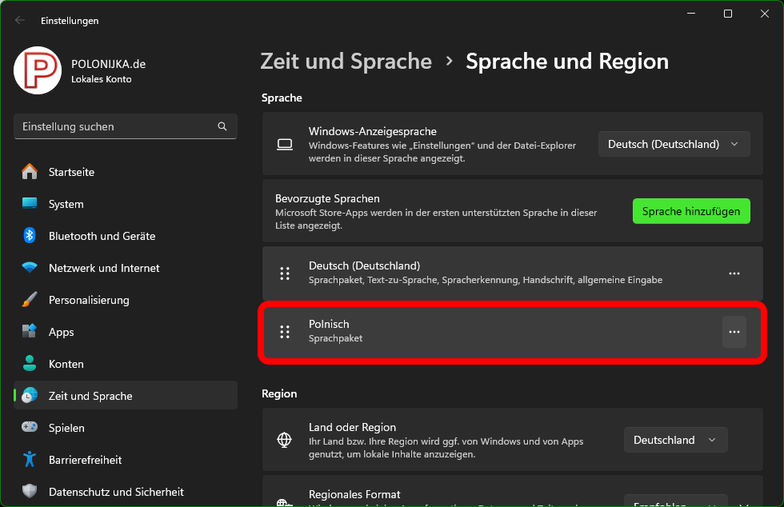
Task: Click Sprache hinzufügen button
Action: 690,211
